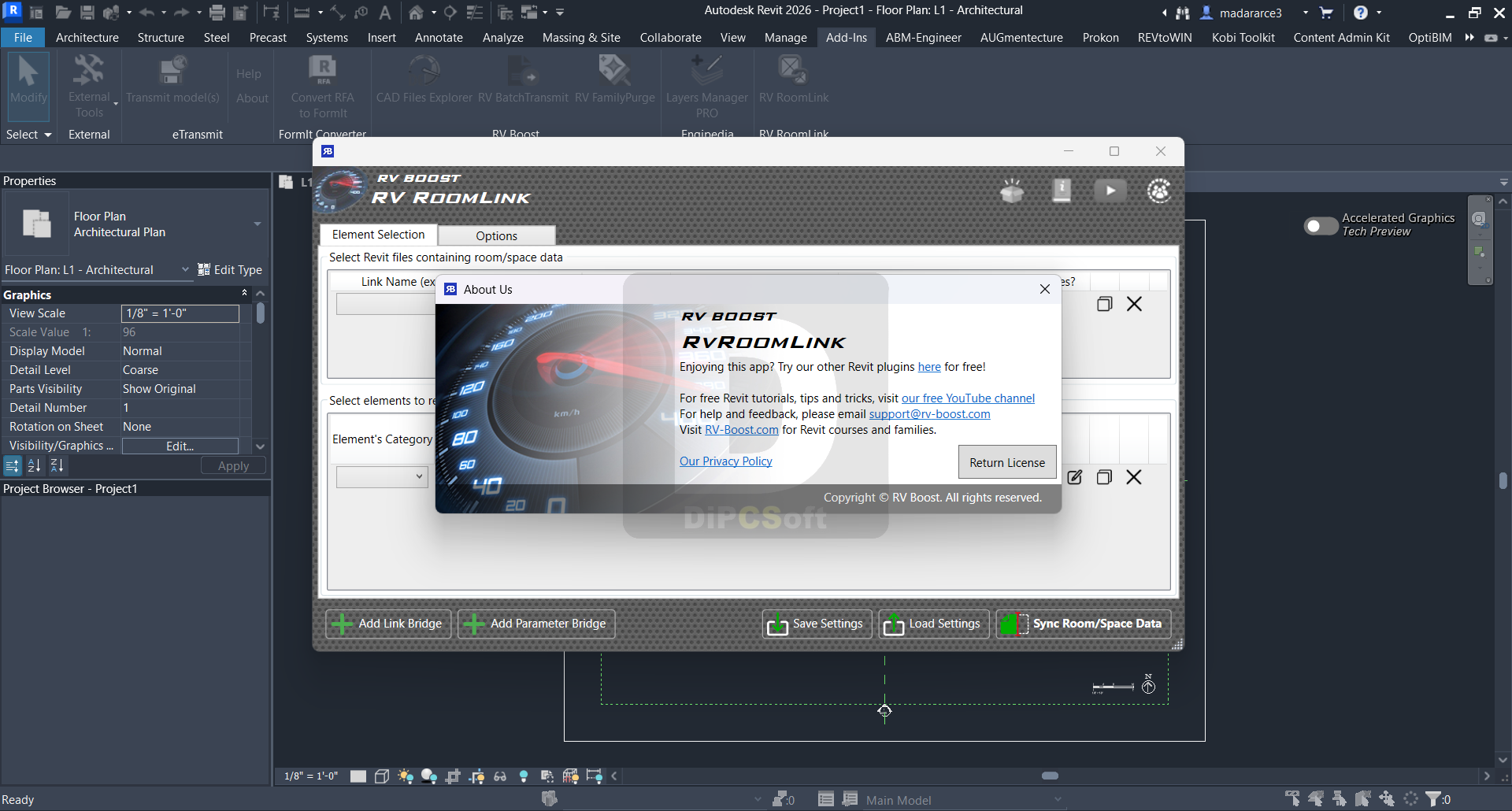
Task: Open the RV RoomLink info manual icon
Action: (x=1062, y=191)
